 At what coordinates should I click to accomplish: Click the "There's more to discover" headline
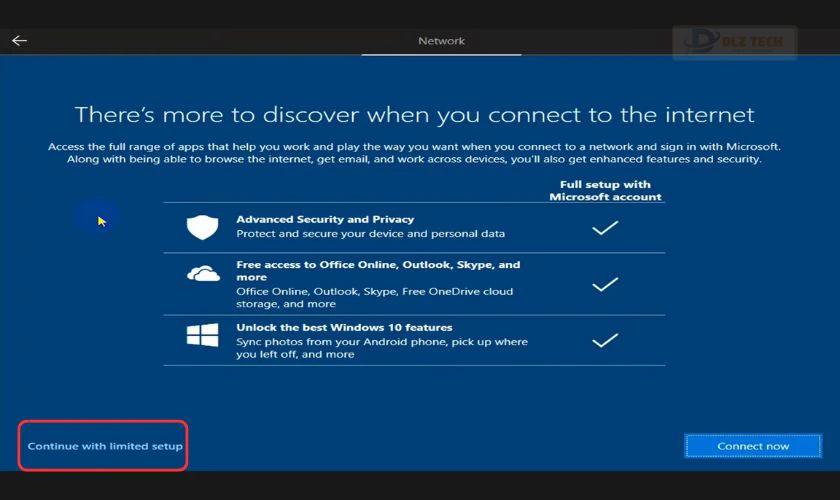tap(415, 115)
